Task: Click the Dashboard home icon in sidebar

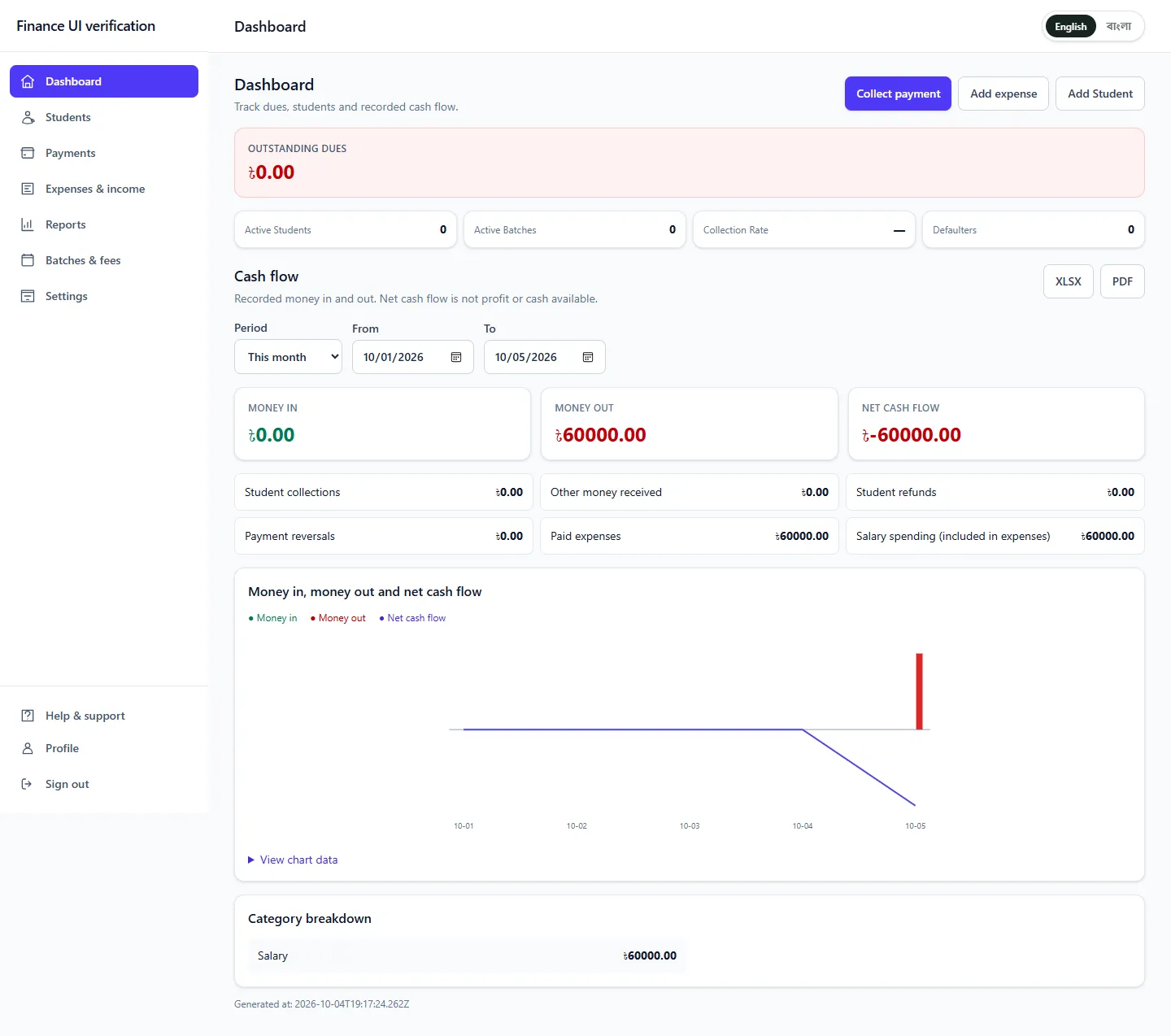Action: [x=28, y=81]
